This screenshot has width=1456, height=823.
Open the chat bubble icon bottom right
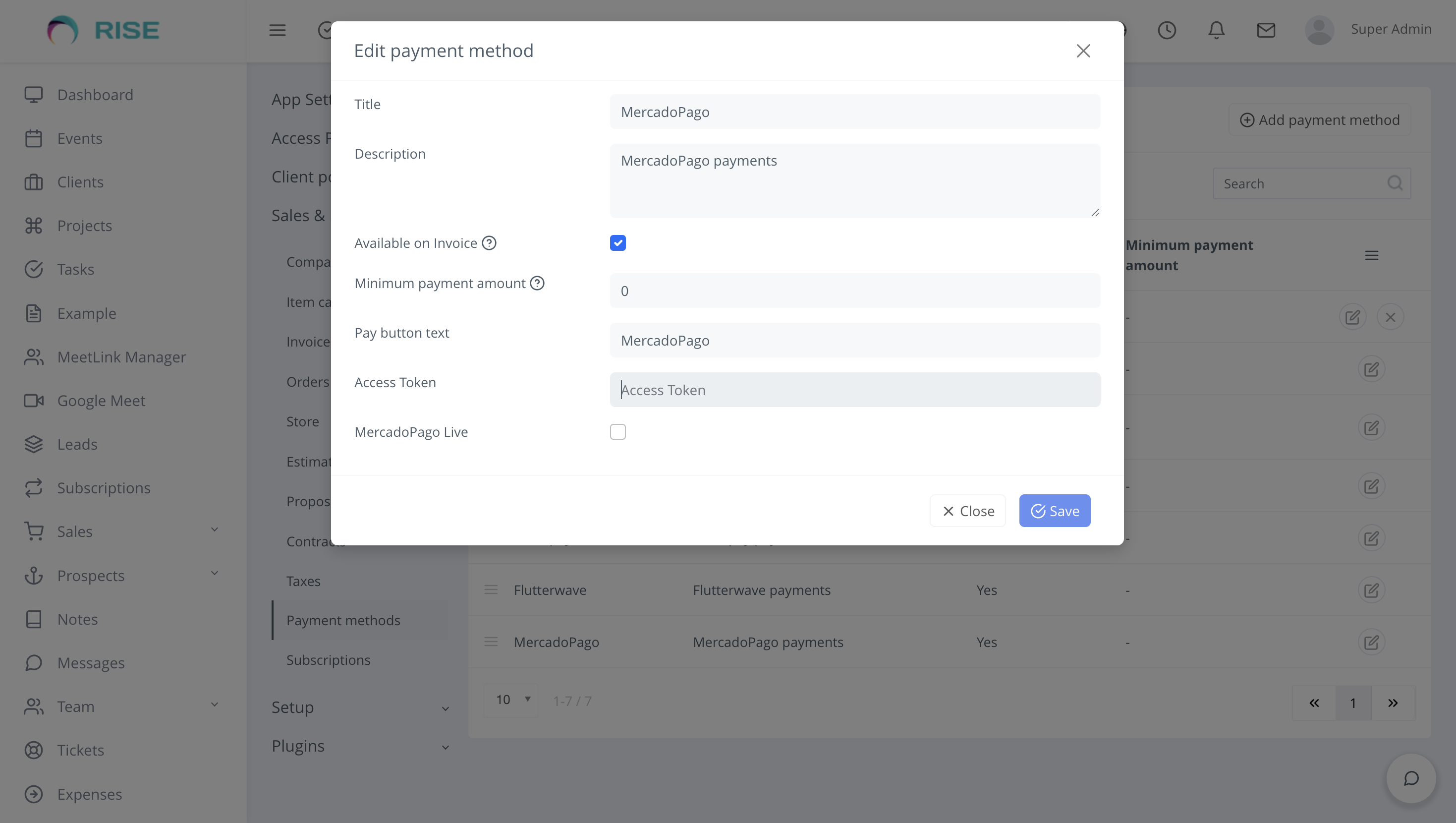(1410, 778)
